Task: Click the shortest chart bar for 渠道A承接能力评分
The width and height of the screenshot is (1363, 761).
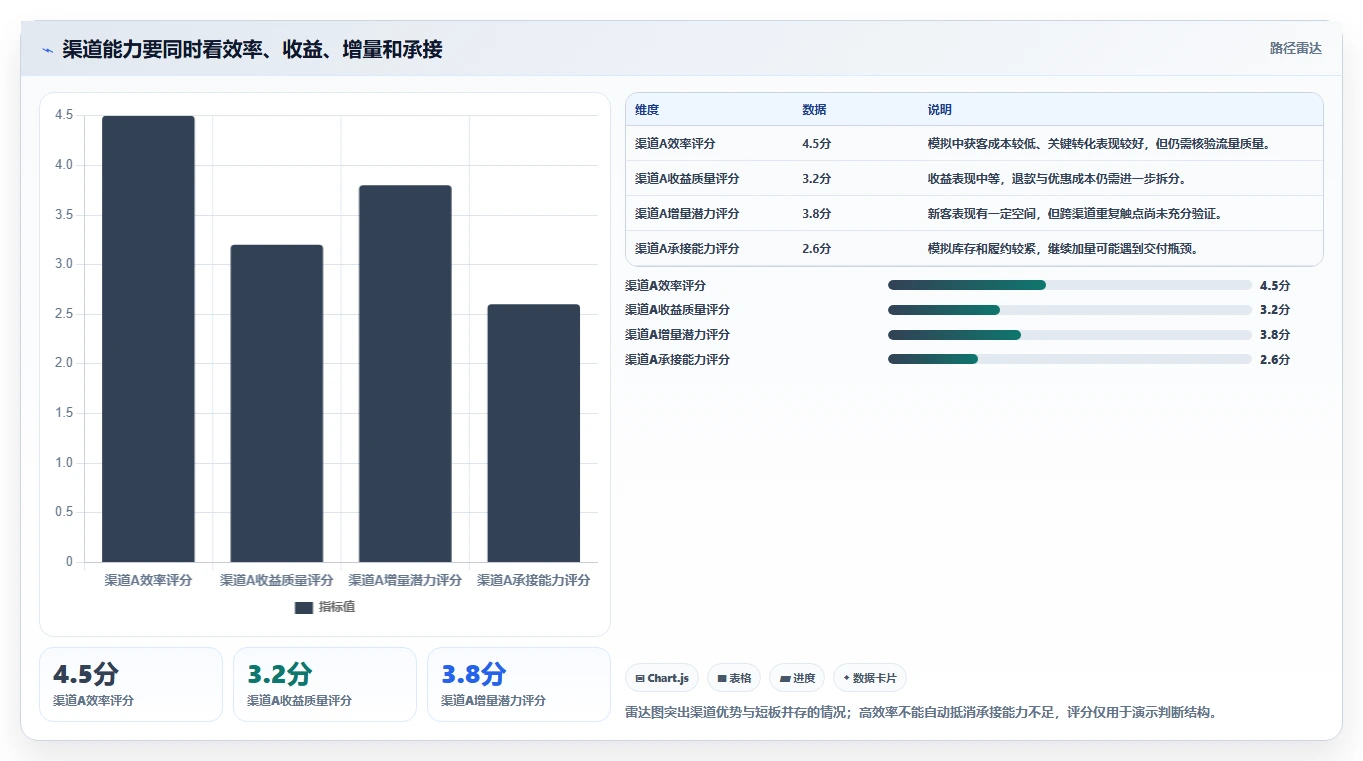Action: pyautogui.click(x=533, y=433)
